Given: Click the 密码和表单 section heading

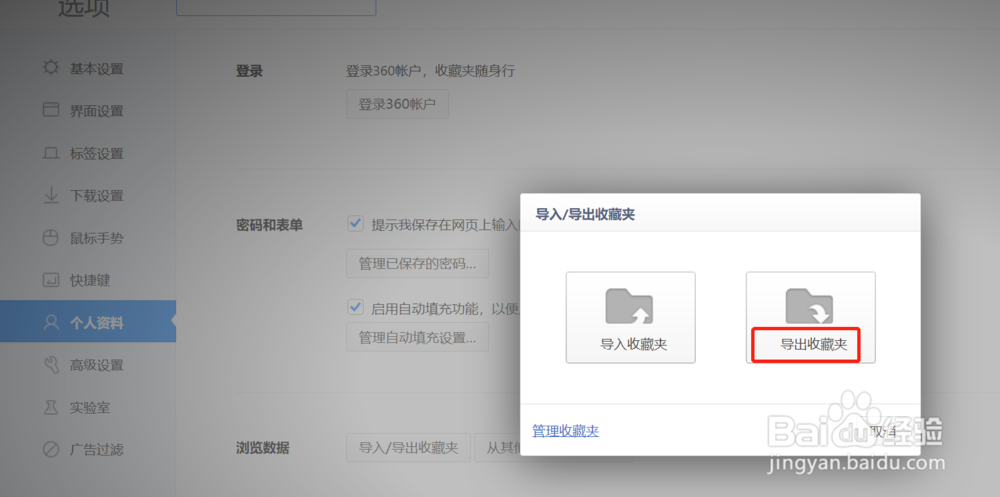Looking at the screenshot, I should pos(269,225).
